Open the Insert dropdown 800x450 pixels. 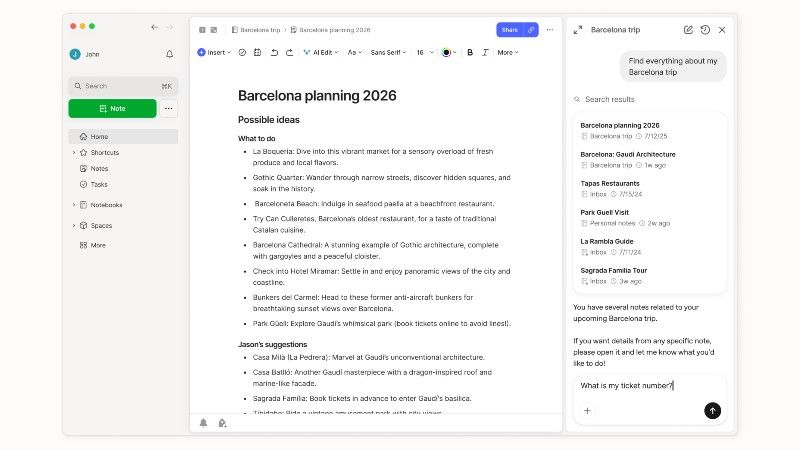(214, 52)
